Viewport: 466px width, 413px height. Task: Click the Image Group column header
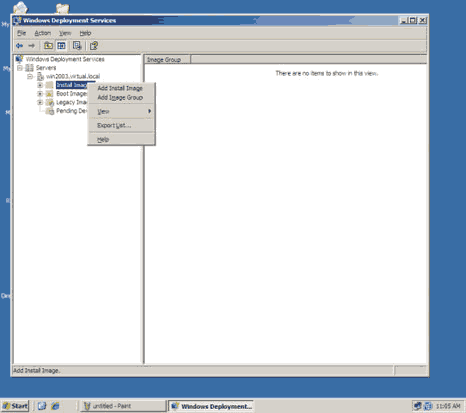point(168,60)
